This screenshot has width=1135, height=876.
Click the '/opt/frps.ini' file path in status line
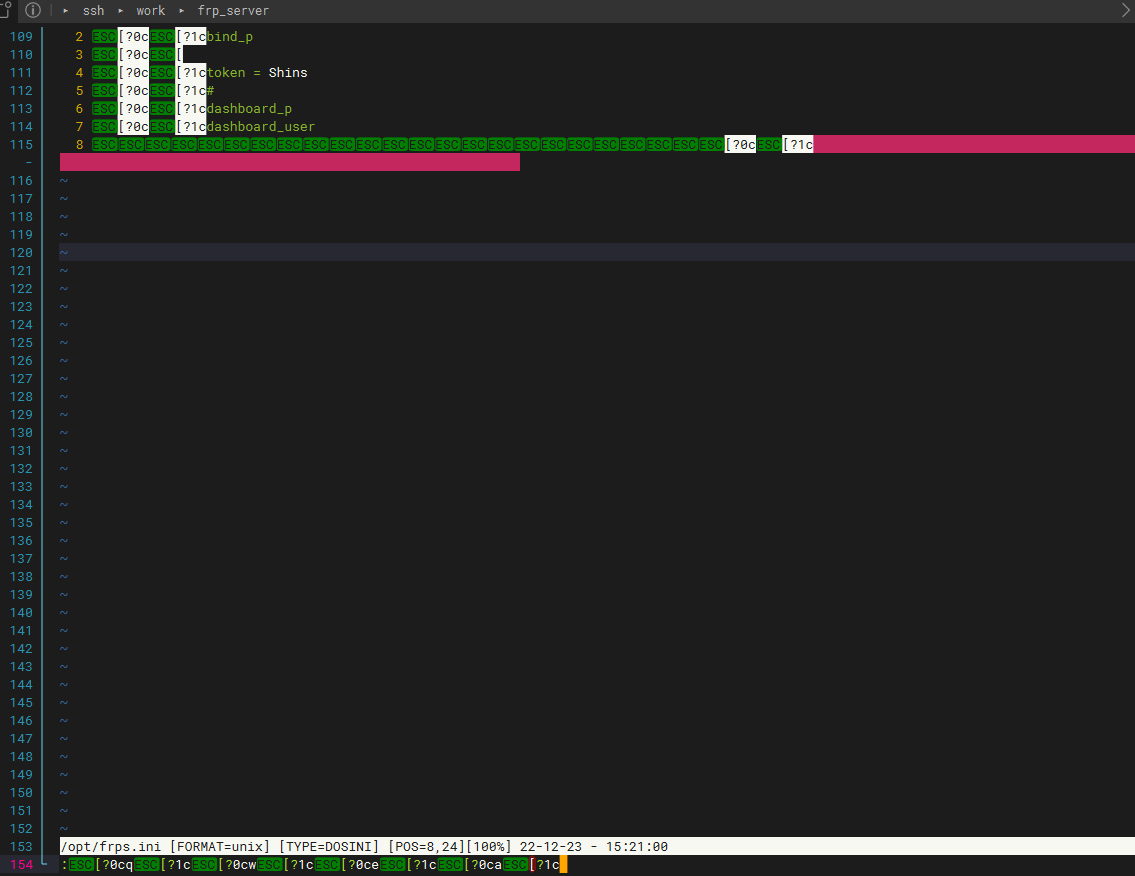click(x=111, y=846)
